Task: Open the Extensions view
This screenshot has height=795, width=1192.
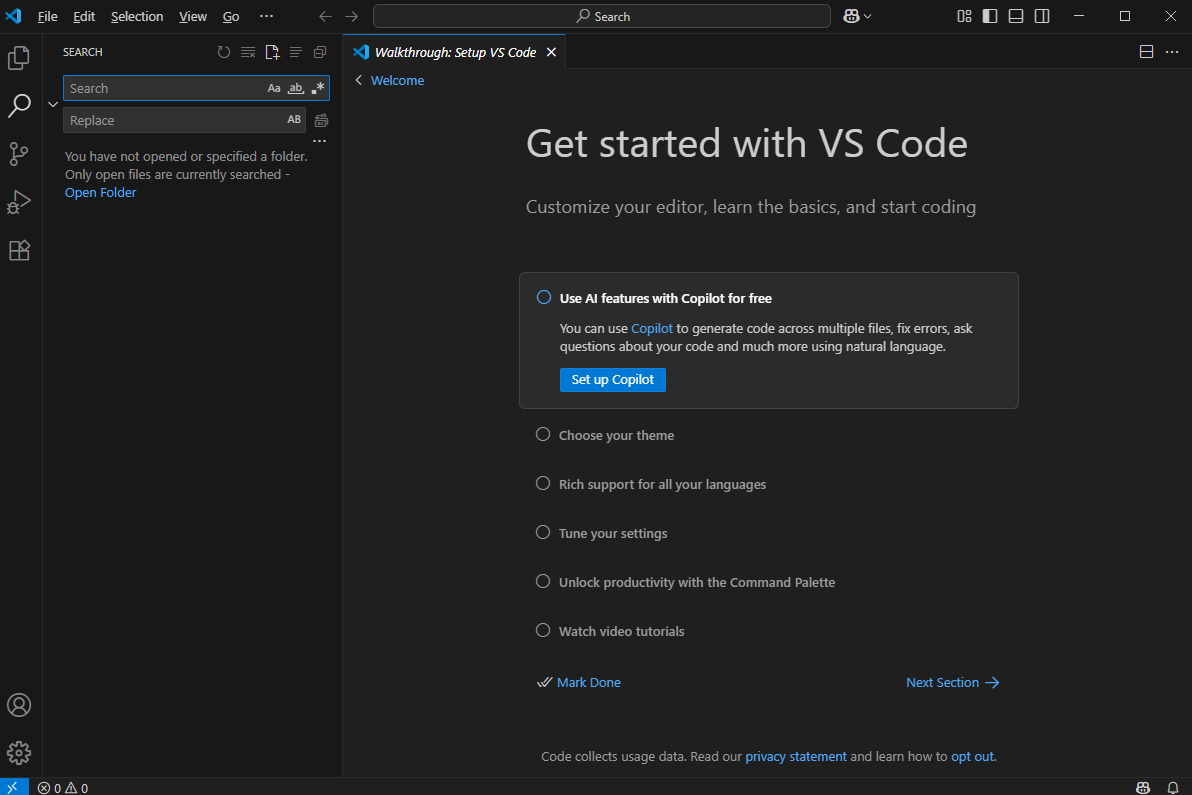Action: (19, 250)
